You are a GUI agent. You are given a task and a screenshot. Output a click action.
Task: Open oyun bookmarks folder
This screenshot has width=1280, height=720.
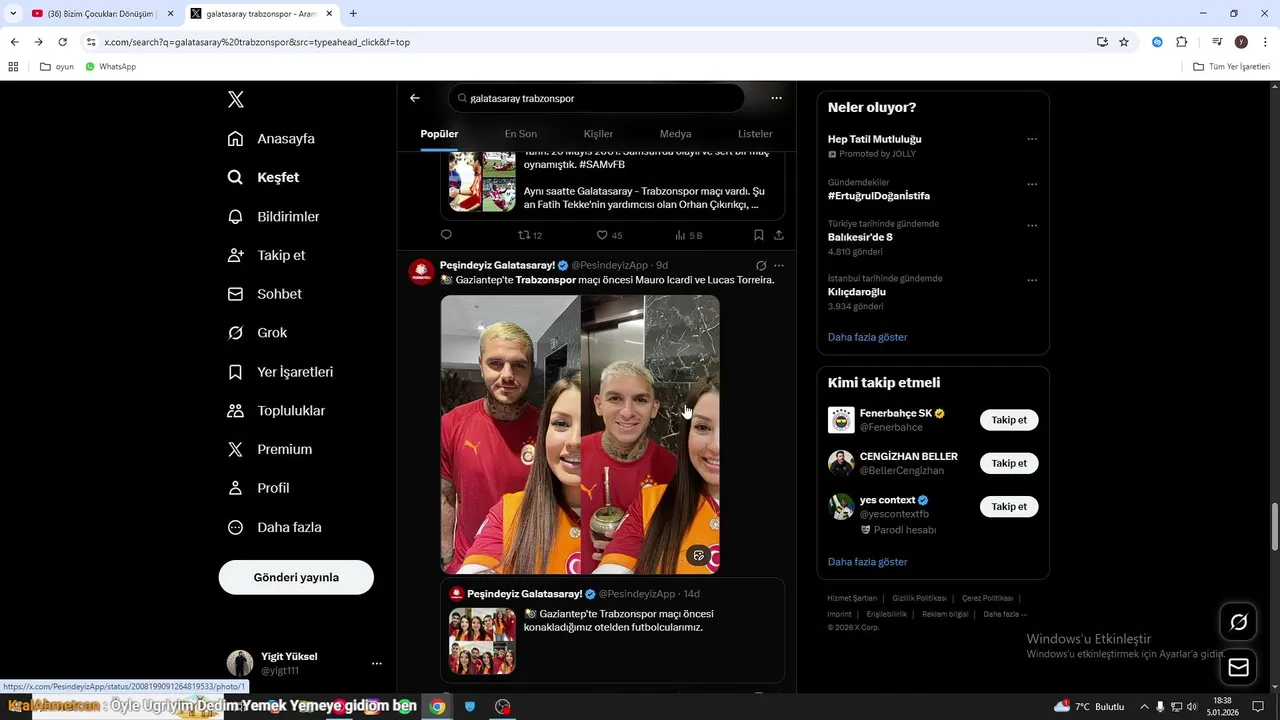[x=56, y=67]
